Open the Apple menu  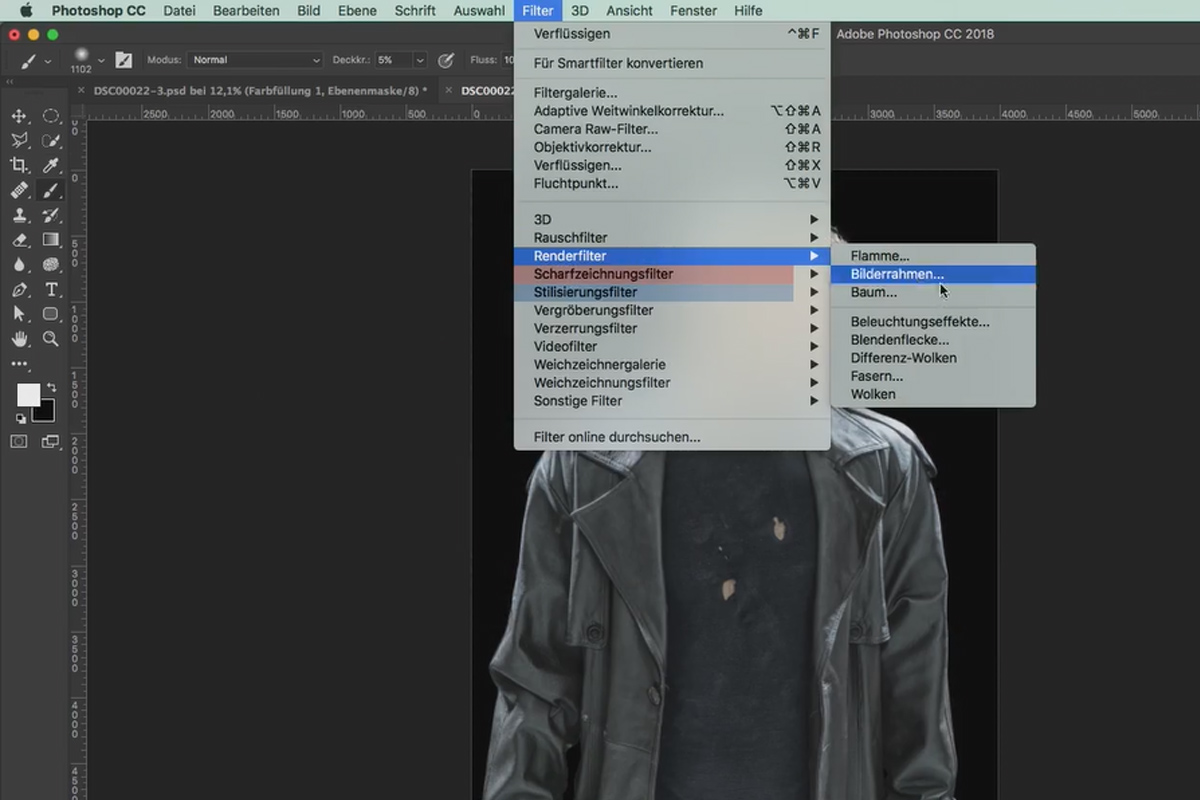click(x=25, y=11)
